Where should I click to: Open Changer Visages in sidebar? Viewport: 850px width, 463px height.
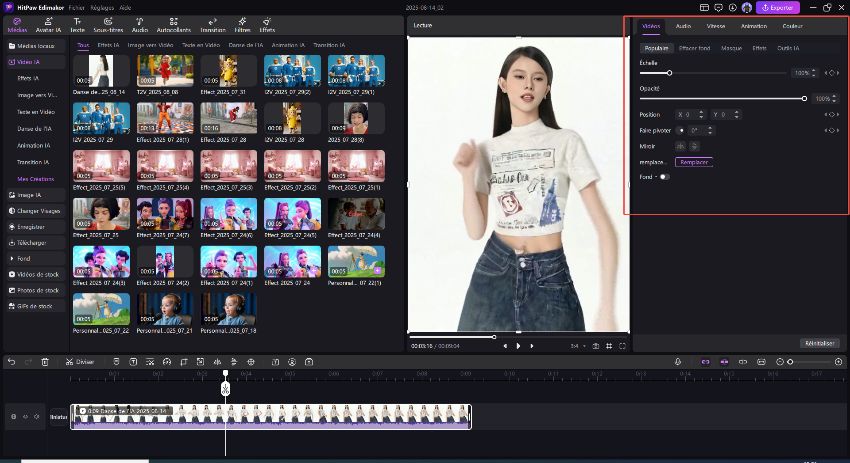coord(36,211)
